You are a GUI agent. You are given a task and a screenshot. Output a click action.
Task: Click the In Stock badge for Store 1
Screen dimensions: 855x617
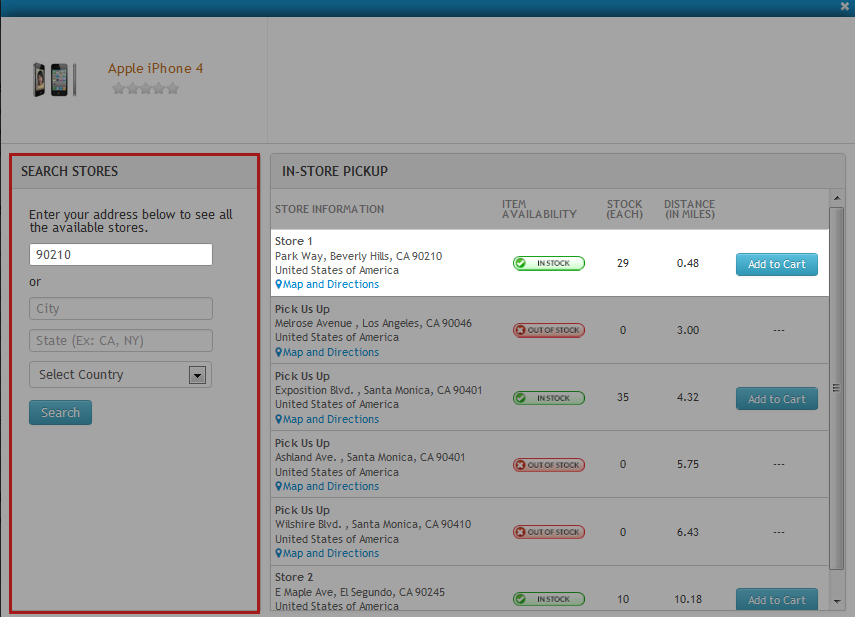pos(549,263)
